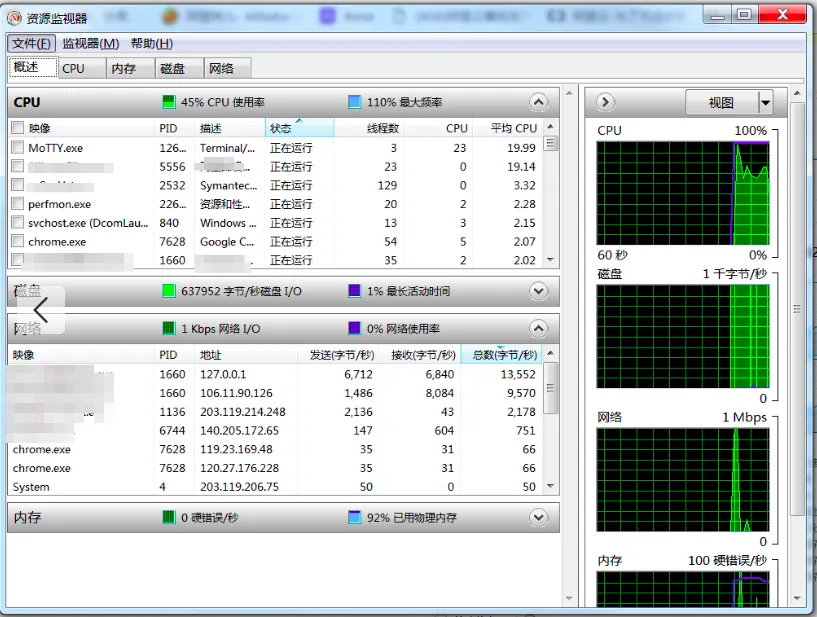This screenshot has height=617, width=817.
Task: Check the MoTTY.exe process checkbox
Action: (x=17, y=147)
